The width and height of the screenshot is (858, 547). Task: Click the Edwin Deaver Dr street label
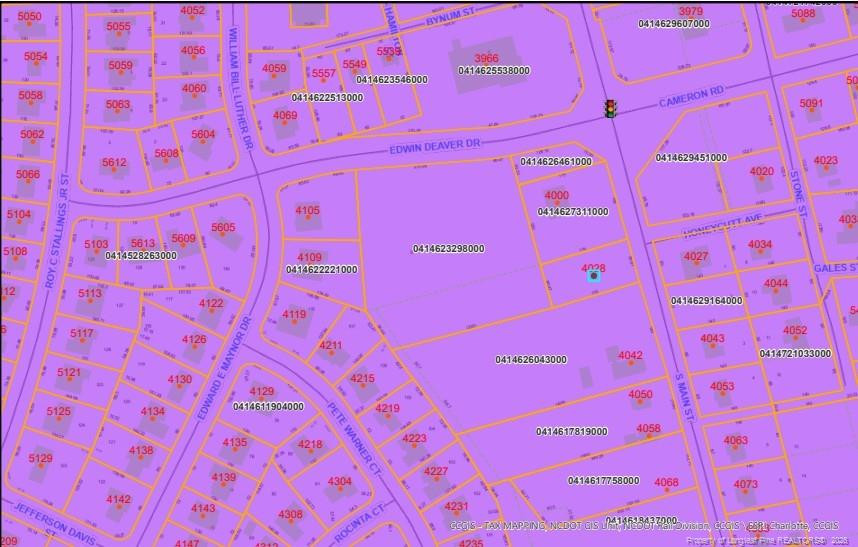(x=435, y=147)
